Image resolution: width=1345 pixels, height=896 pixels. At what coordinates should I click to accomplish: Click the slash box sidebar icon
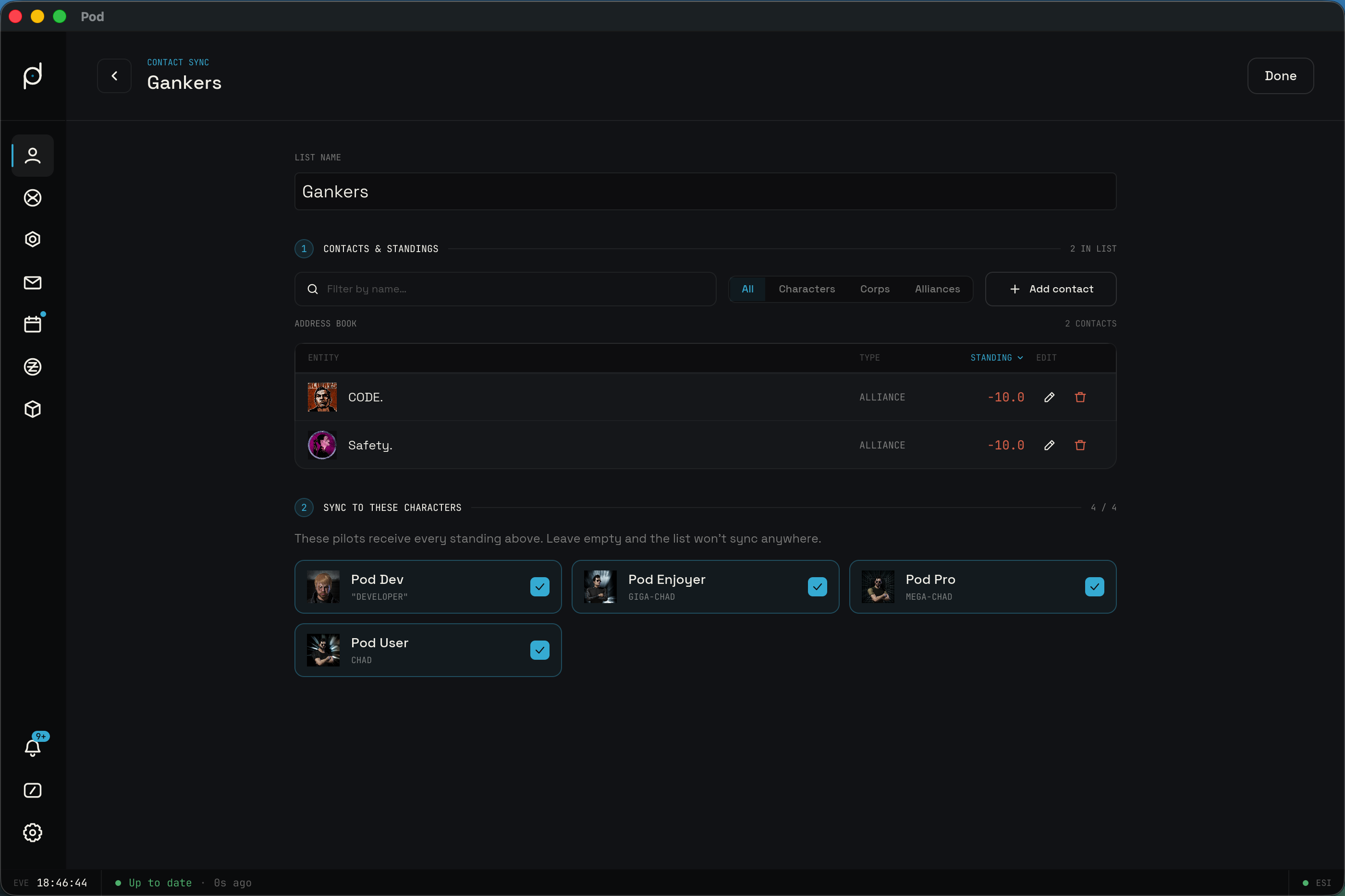click(x=33, y=790)
